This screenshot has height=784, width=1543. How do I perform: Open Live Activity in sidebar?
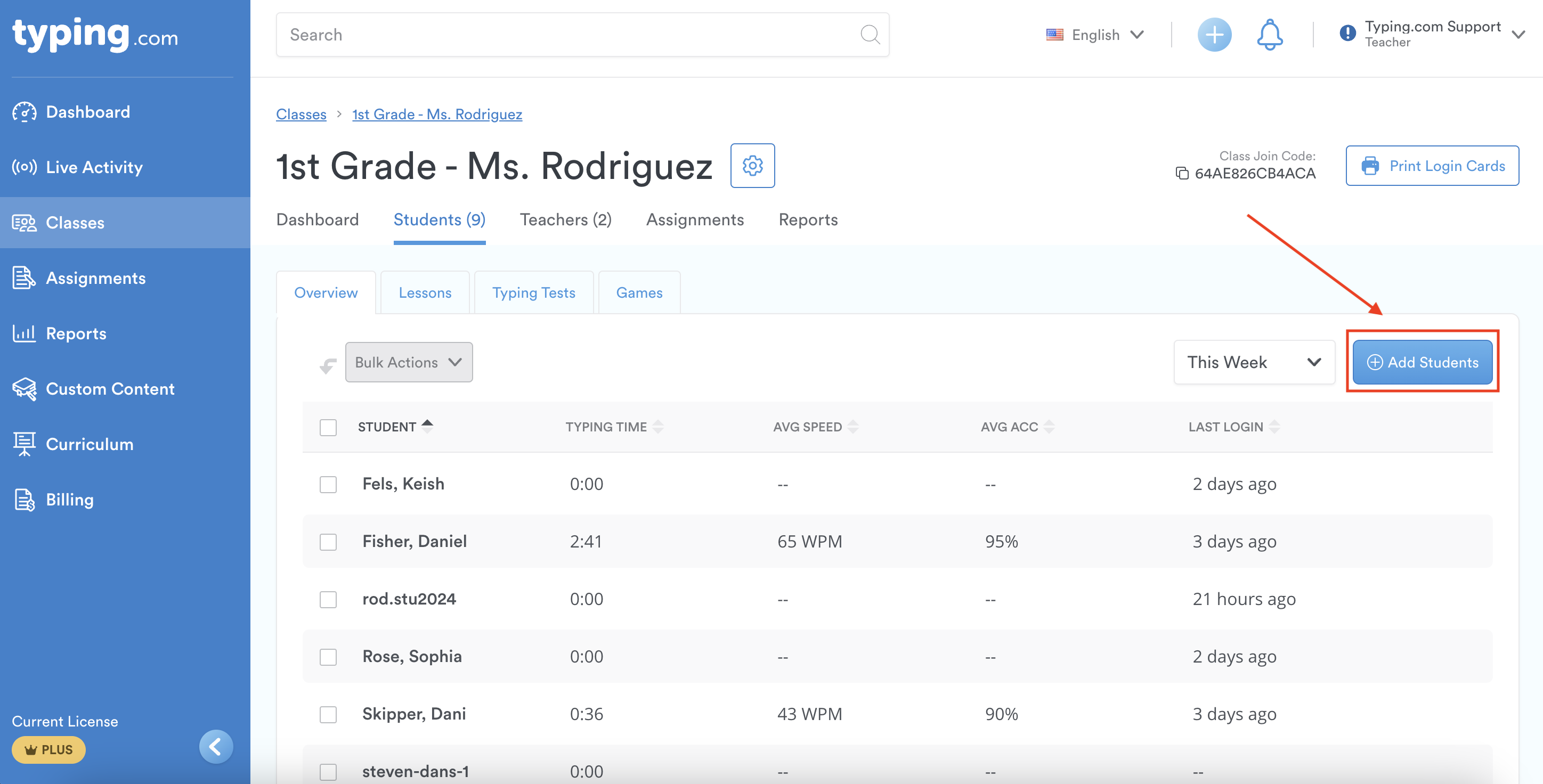click(94, 167)
